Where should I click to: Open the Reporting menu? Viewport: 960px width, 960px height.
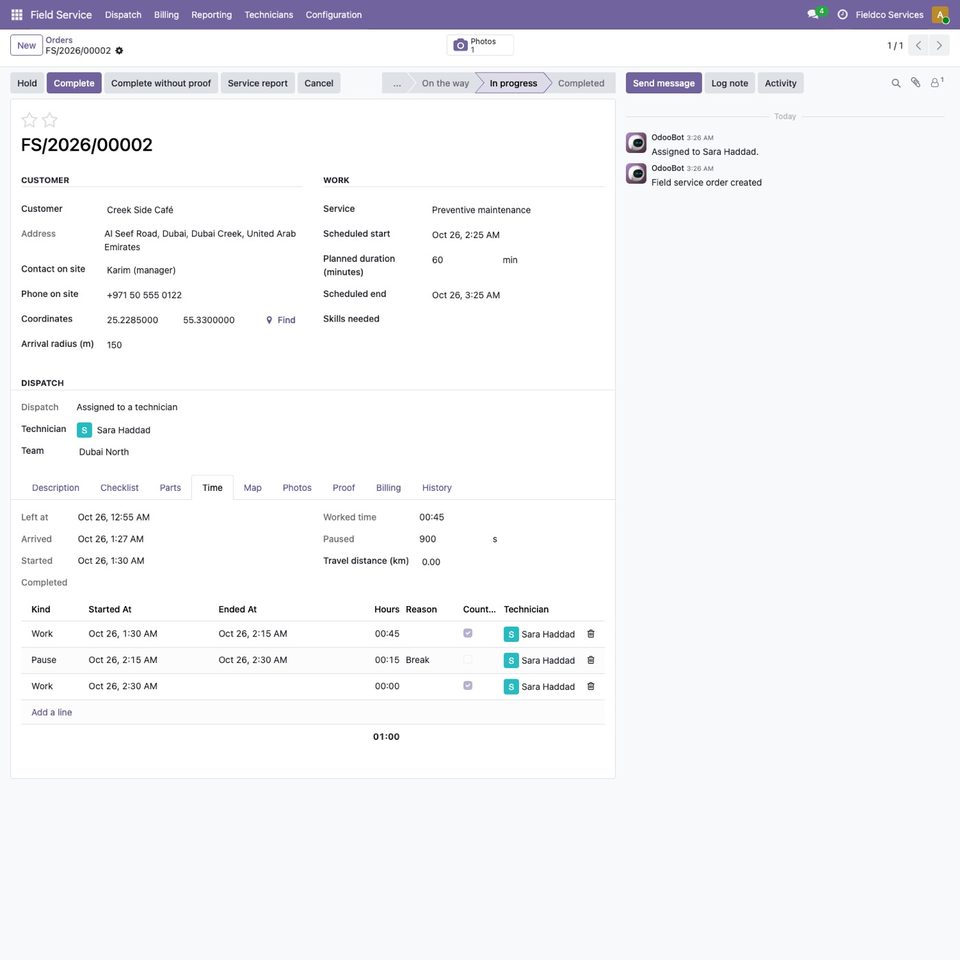click(211, 15)
